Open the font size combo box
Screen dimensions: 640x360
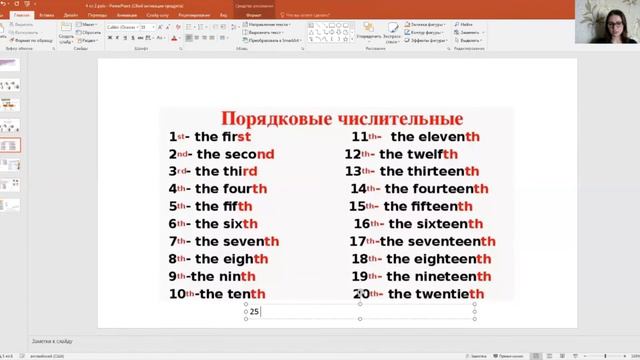coord(147,27)
